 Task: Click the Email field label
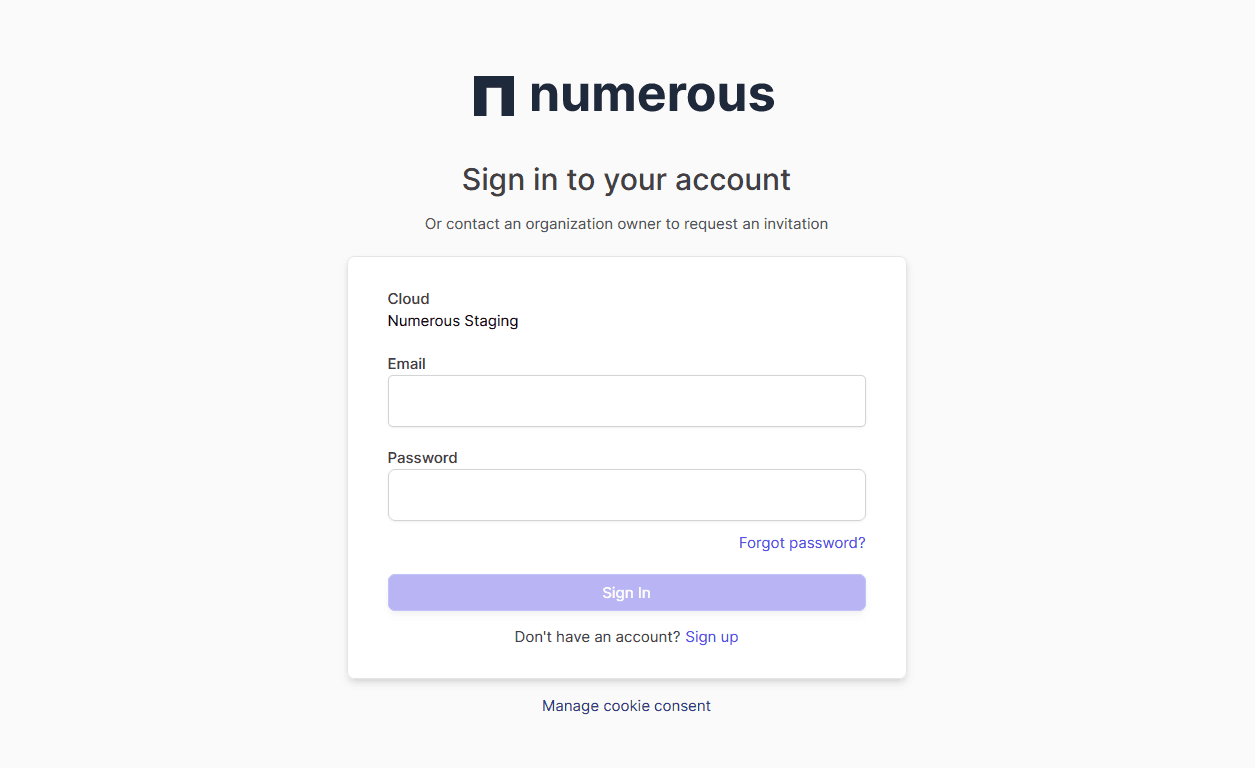pyautogui.click(x=407, y=364)
